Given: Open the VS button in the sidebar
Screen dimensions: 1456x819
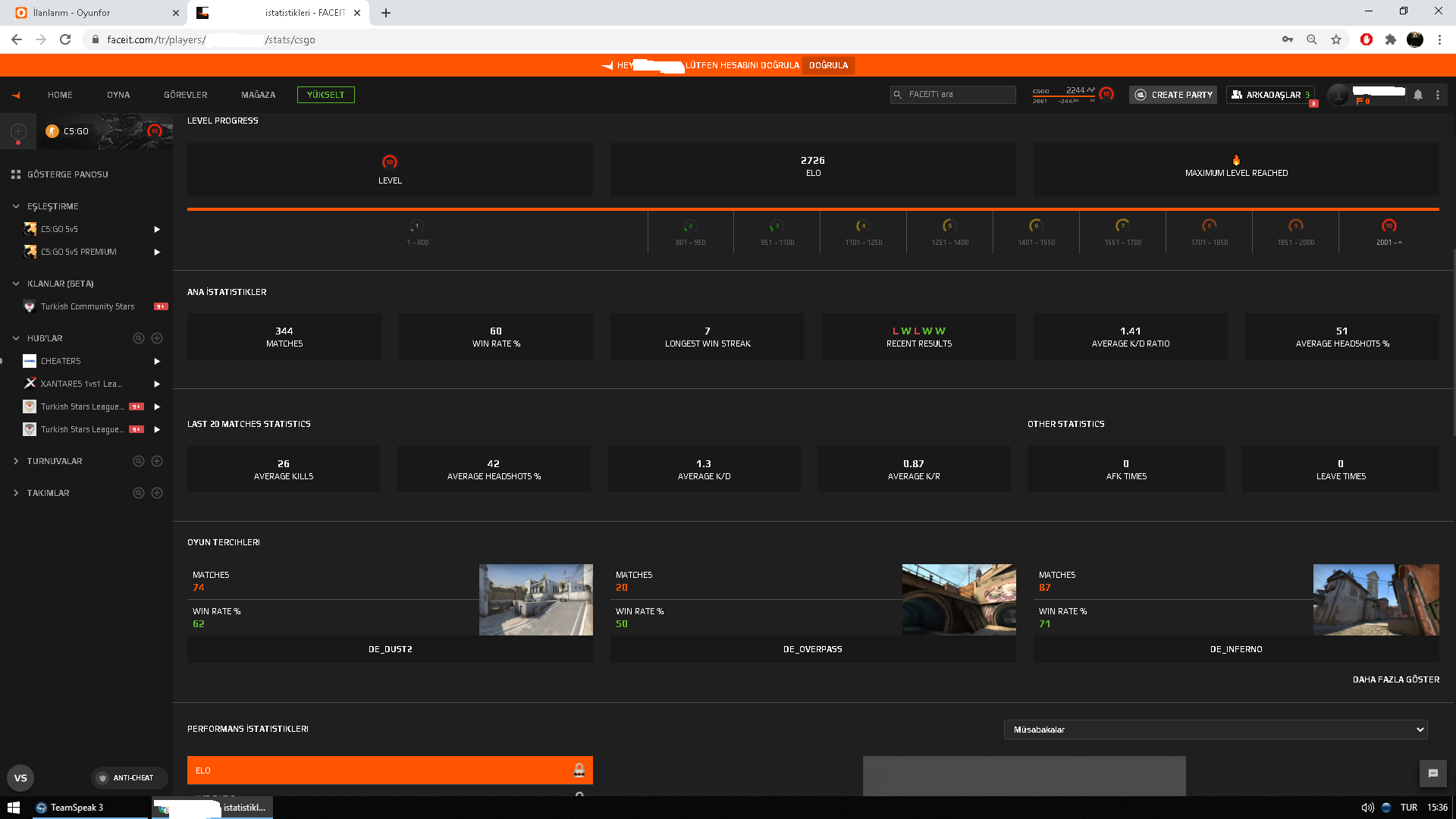Looking at the screenshot, I should 20,777.
